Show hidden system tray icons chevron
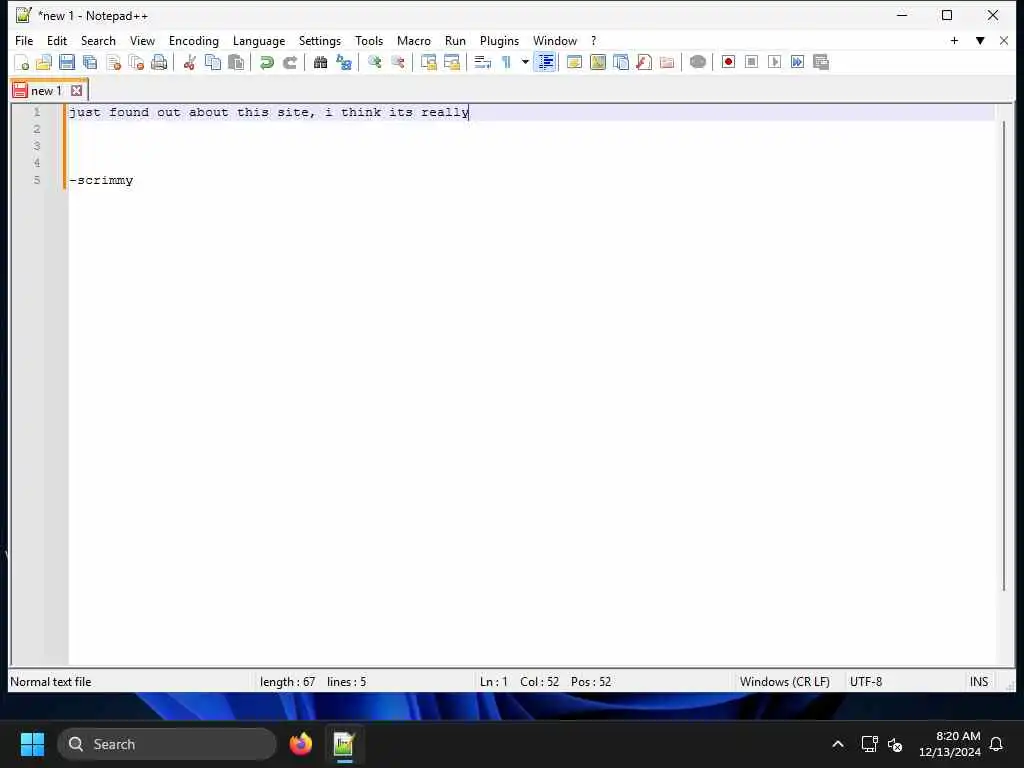 (838, 744)
